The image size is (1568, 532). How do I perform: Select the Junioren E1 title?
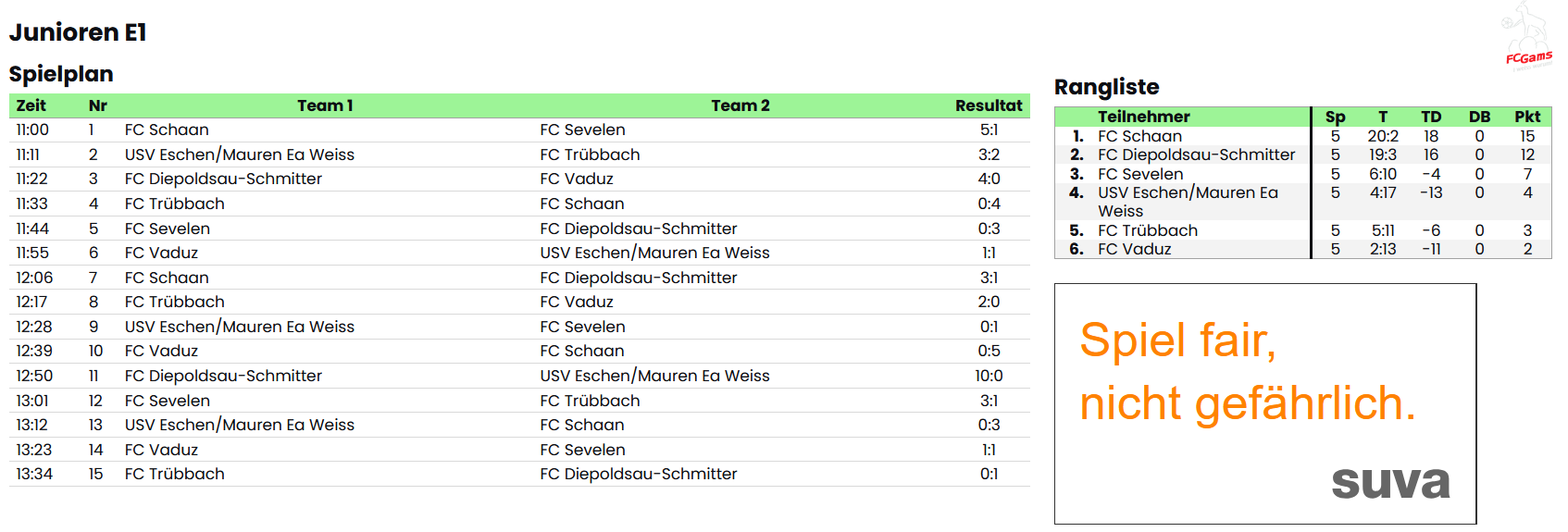click(x=78, y=32)
